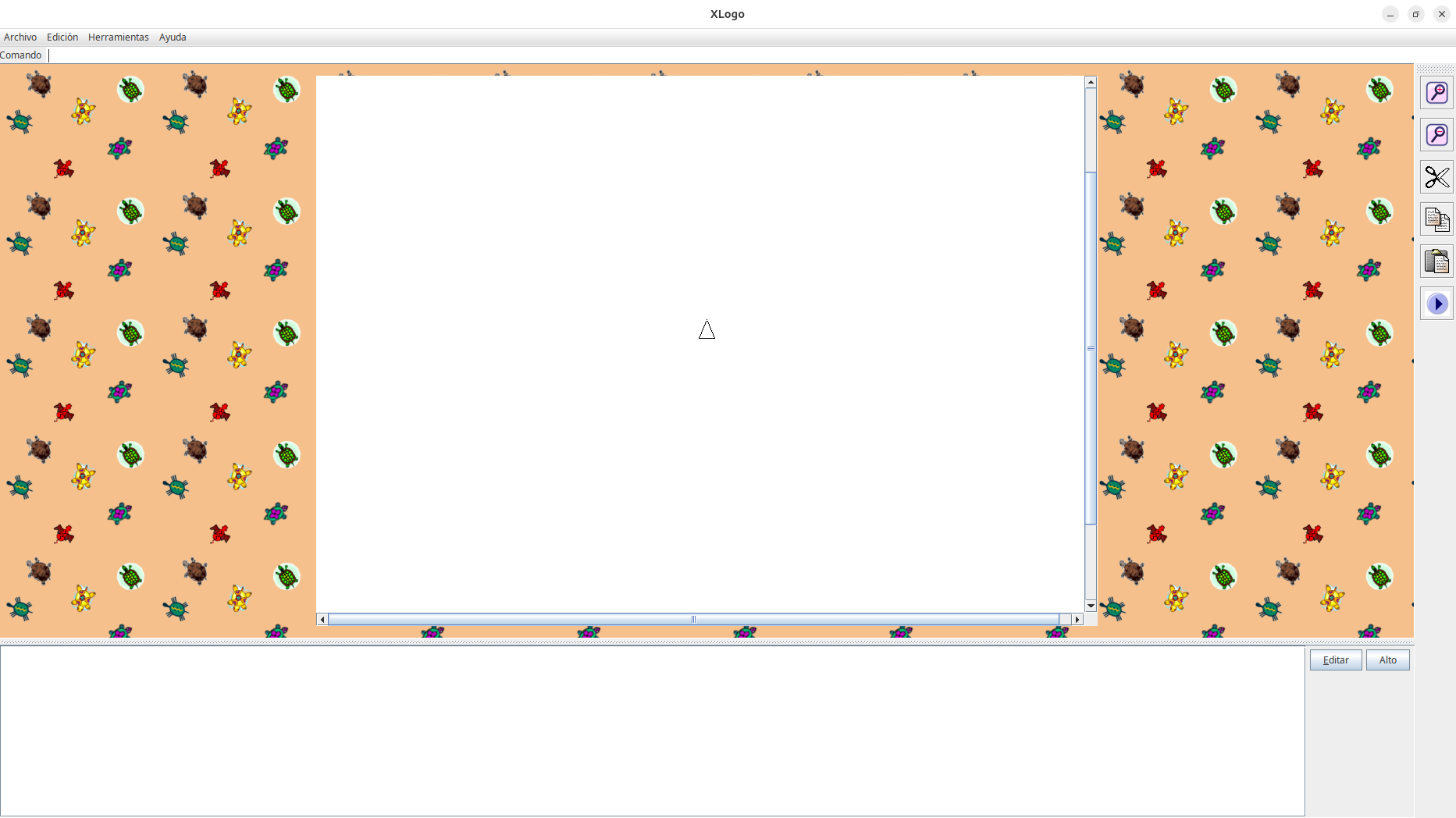The height and width of the screenshot is (818, 1456).
Task: Open the Edición menu
Action: [x=62, y=37]
